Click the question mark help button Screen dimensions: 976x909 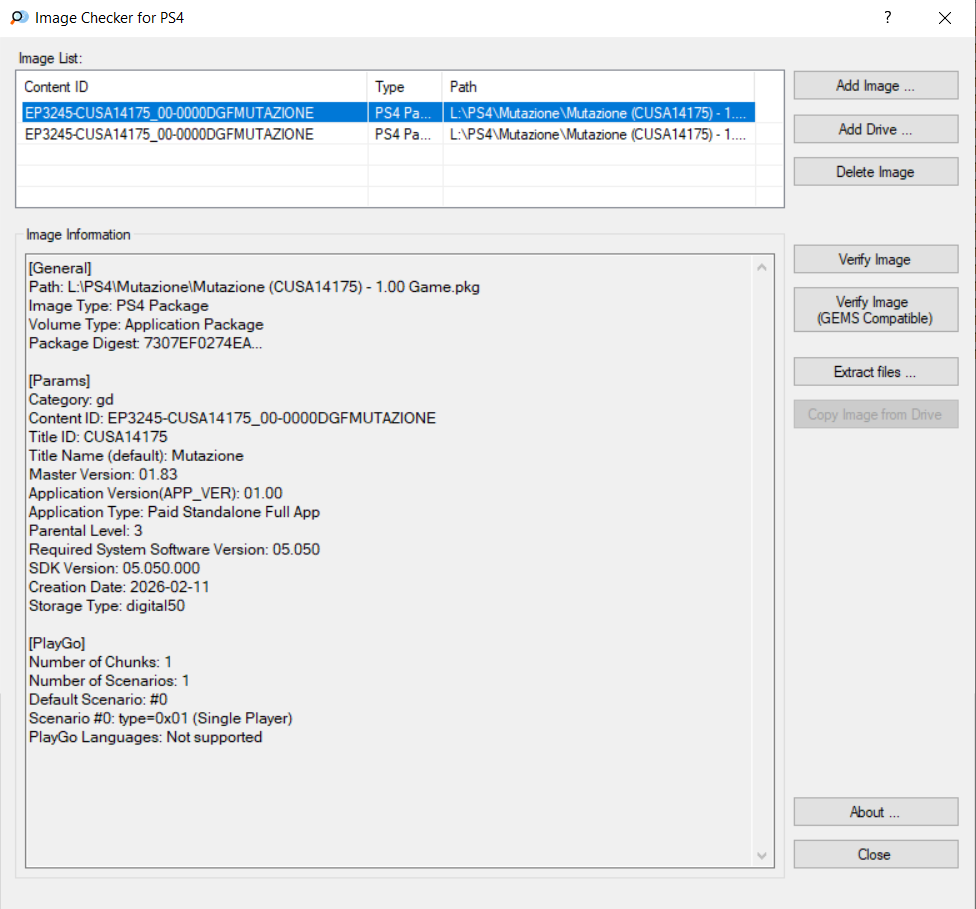[x=887, y=18]
